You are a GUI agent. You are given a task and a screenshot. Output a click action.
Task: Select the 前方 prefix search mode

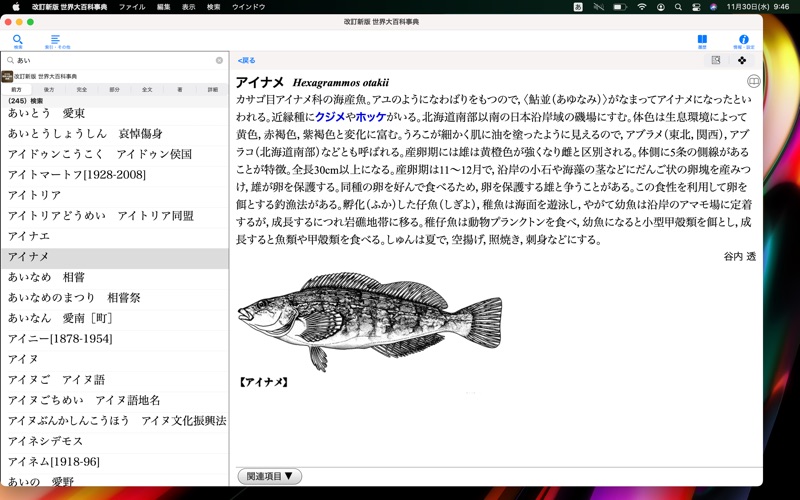pyautogui.click(x=16, y=90)
